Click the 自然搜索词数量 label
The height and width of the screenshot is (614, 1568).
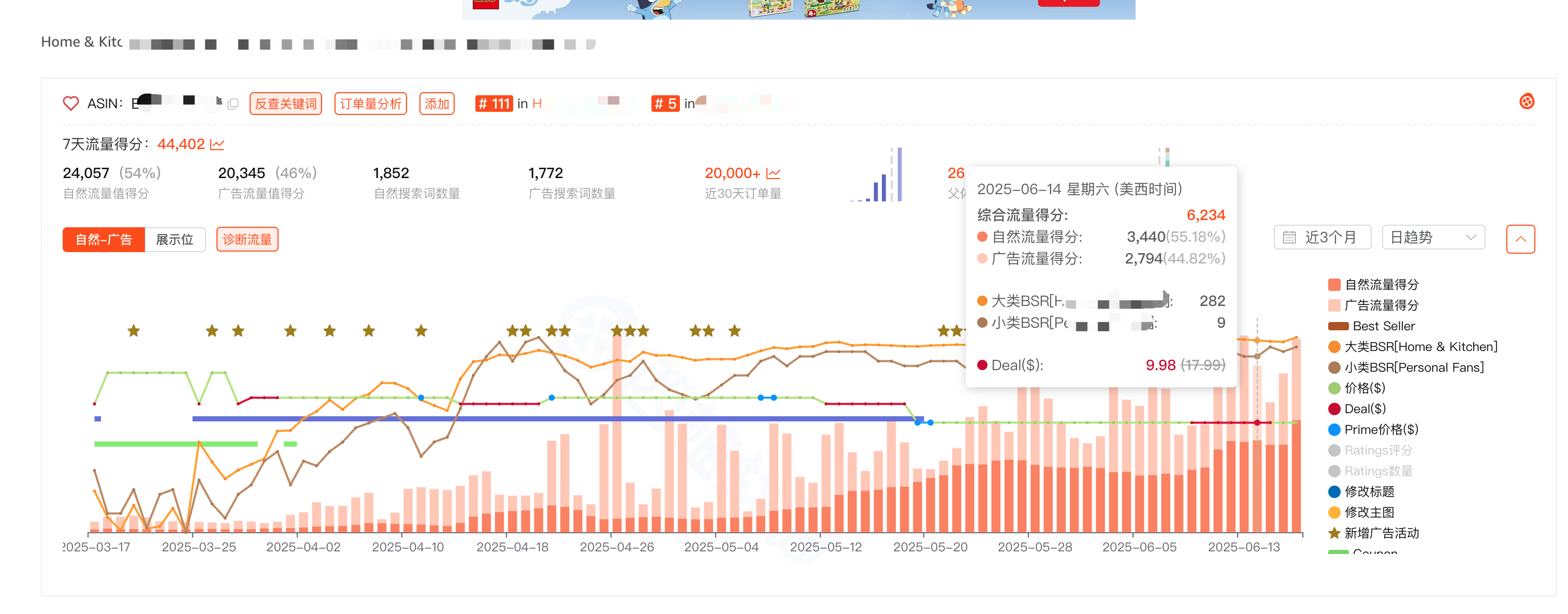[x=416, y=194]
